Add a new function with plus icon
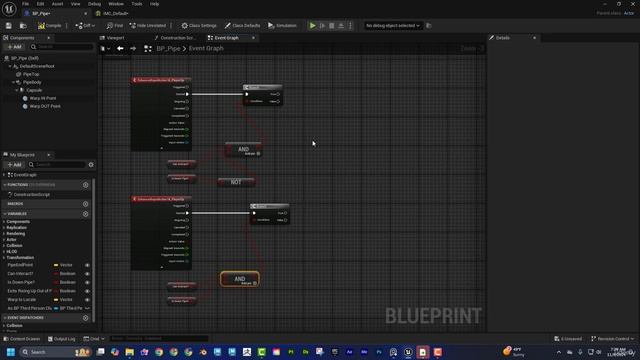 [x=85, y=185]
